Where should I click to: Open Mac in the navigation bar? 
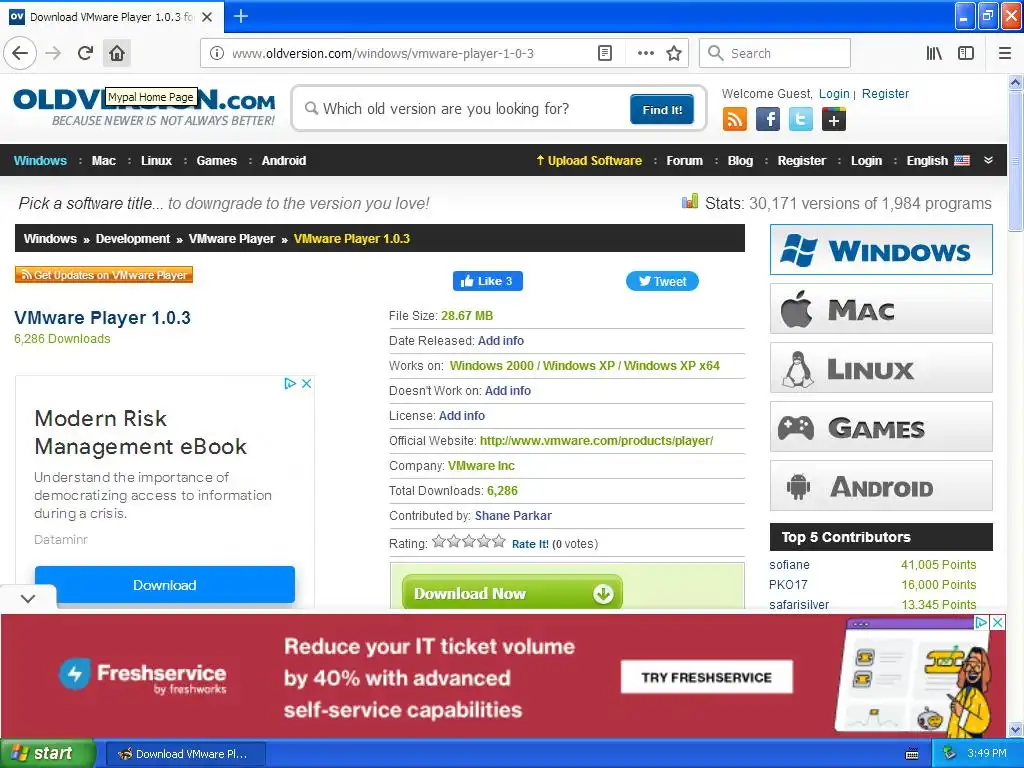[104, 161]
